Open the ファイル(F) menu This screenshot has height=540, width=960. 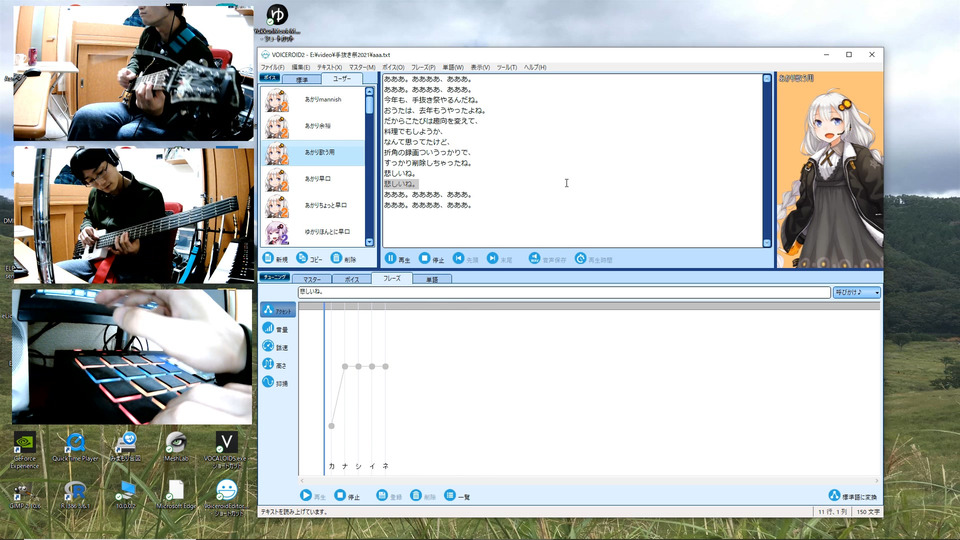[x=272, y=67]
